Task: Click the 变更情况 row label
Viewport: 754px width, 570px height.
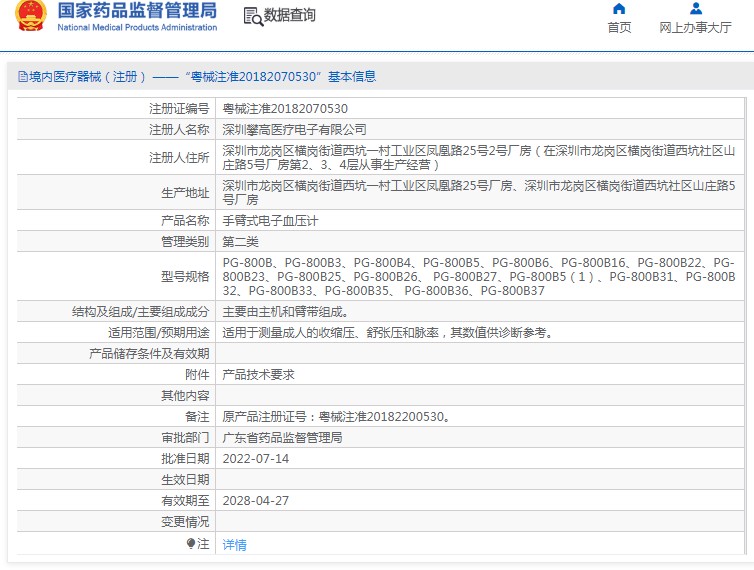Action: click(x=185, y=522)
